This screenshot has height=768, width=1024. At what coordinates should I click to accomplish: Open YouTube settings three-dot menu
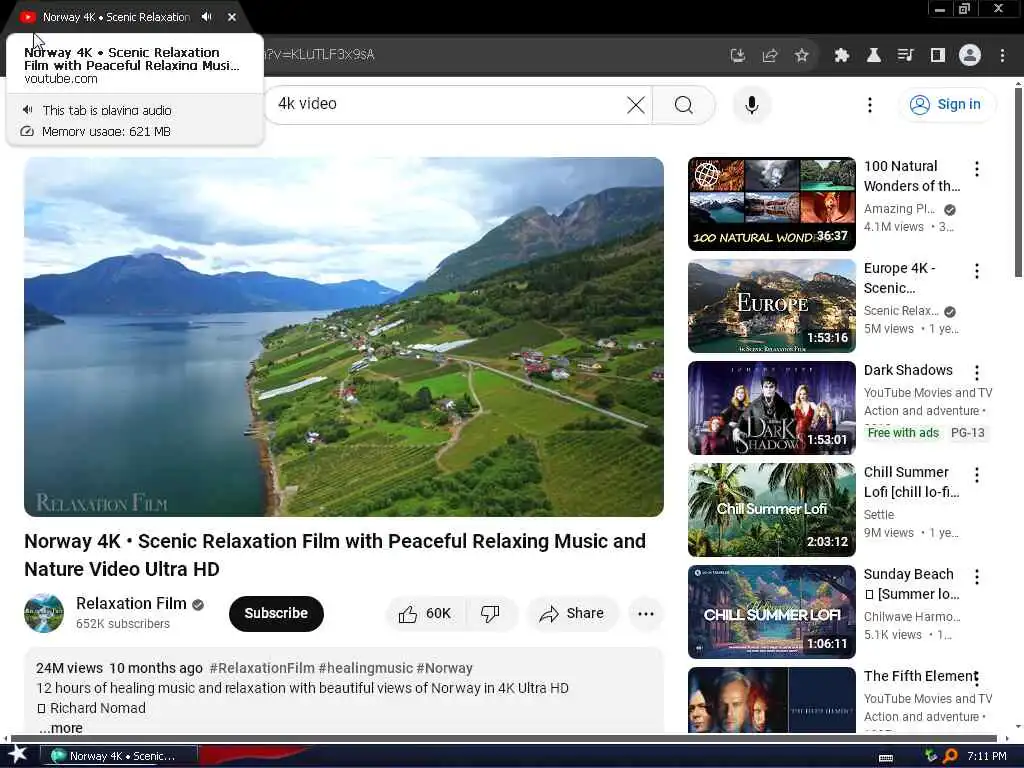click(870, 104)
